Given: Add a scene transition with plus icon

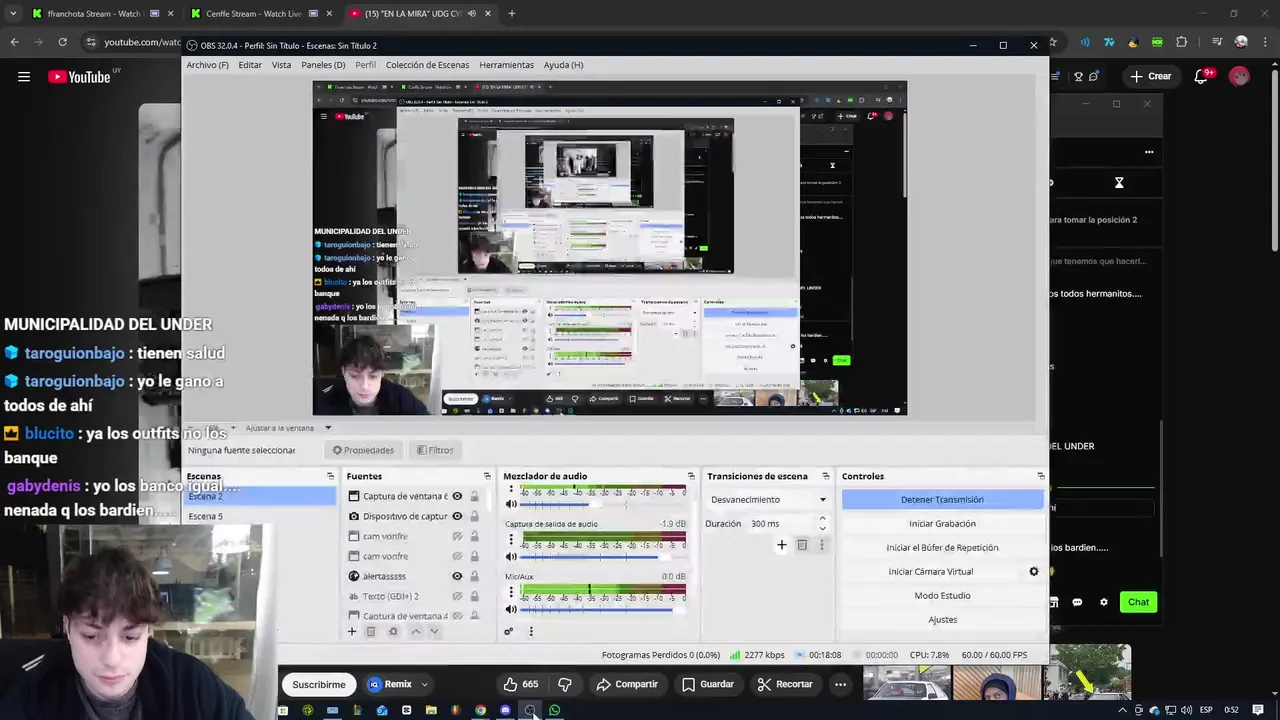Looking at the screenshot, I should pos(781,545).
